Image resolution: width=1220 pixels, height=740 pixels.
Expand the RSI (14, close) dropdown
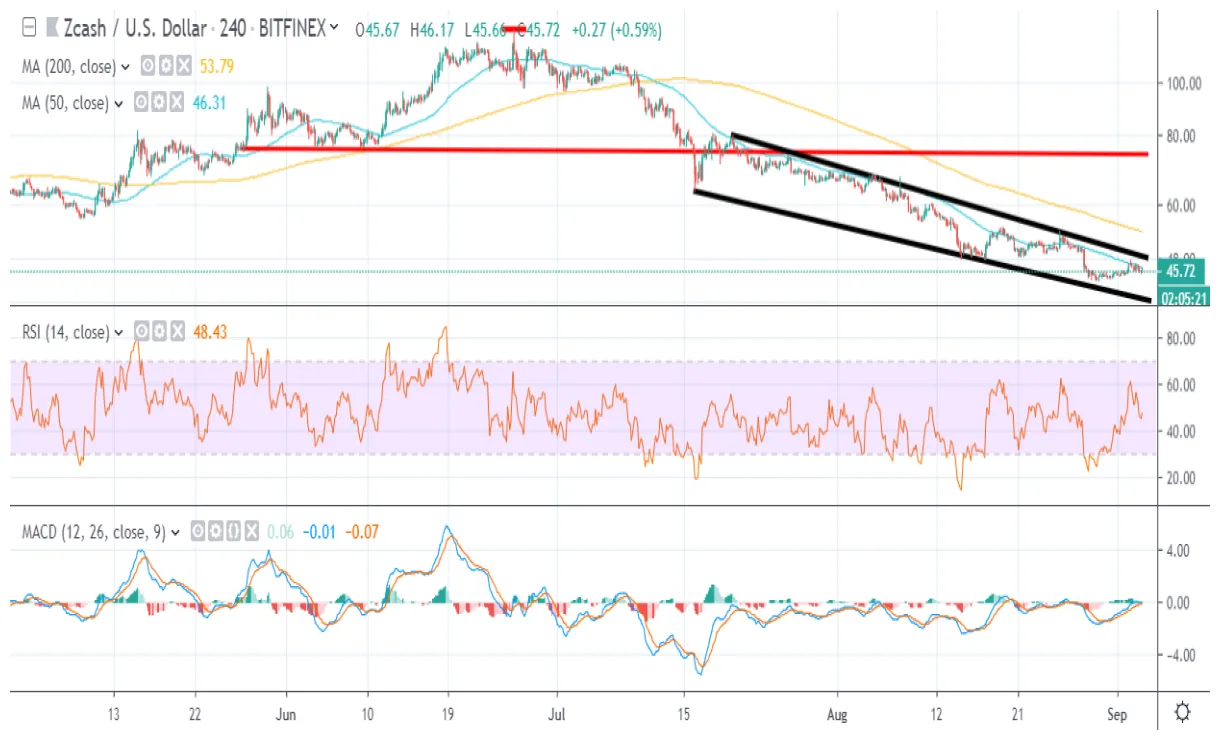coord(119,331)
